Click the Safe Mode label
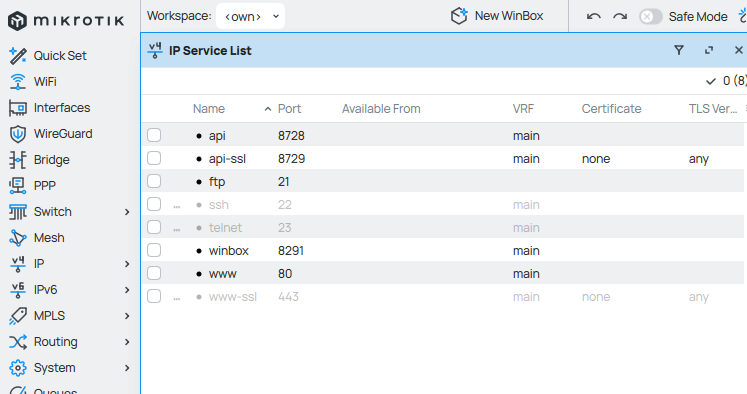Screen dimensions: 747x394 click(x=698, y=17)
